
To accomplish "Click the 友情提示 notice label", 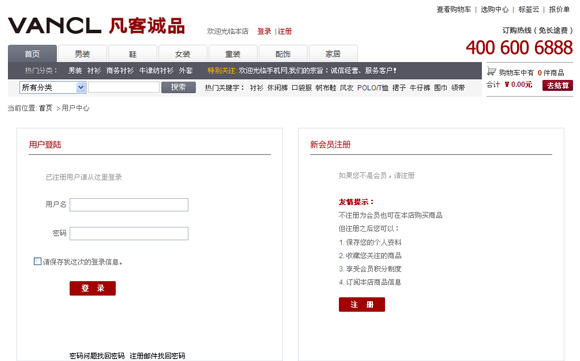I will [x=357, y=202].
